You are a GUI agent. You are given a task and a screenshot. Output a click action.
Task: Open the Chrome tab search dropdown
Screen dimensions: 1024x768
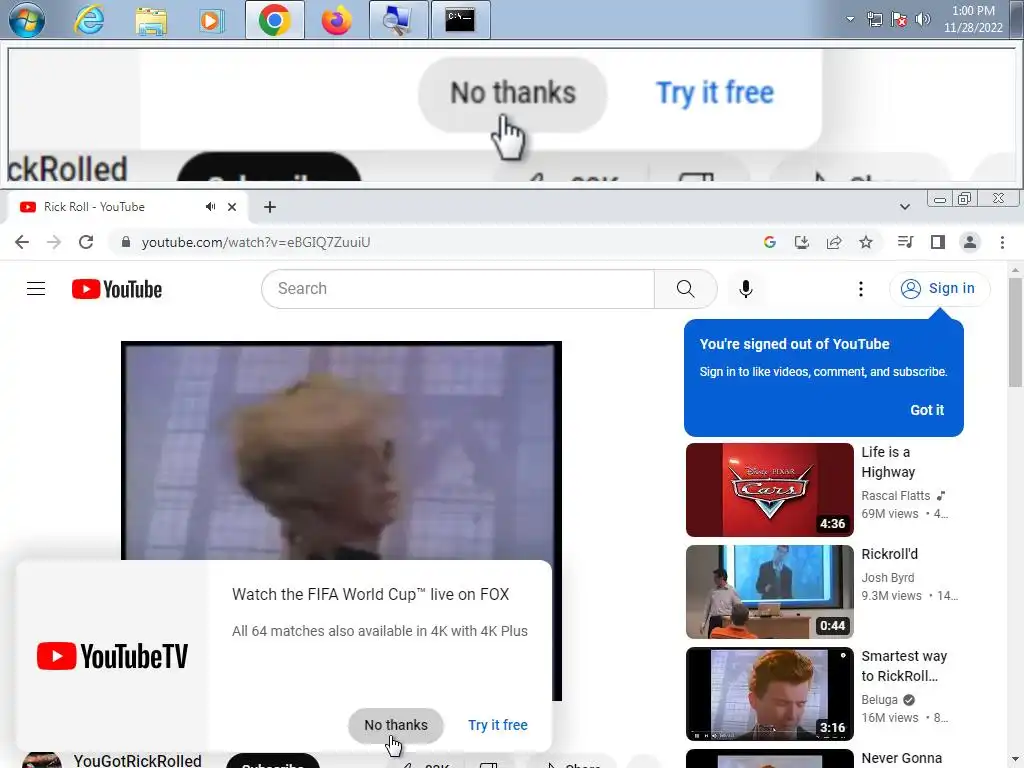(904, 207)
